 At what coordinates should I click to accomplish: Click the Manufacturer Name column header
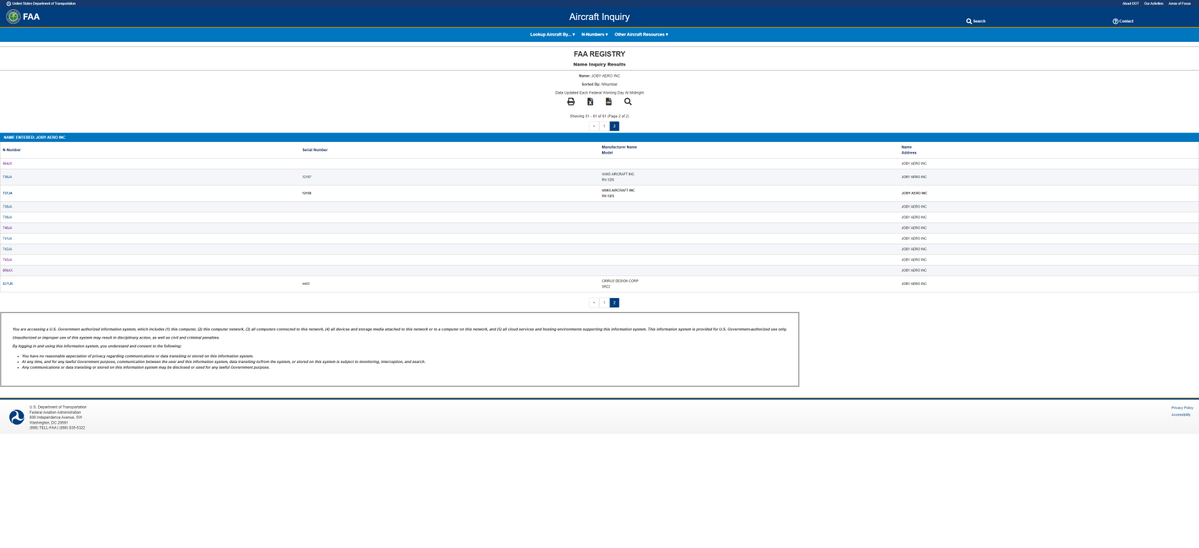[619, 147]
